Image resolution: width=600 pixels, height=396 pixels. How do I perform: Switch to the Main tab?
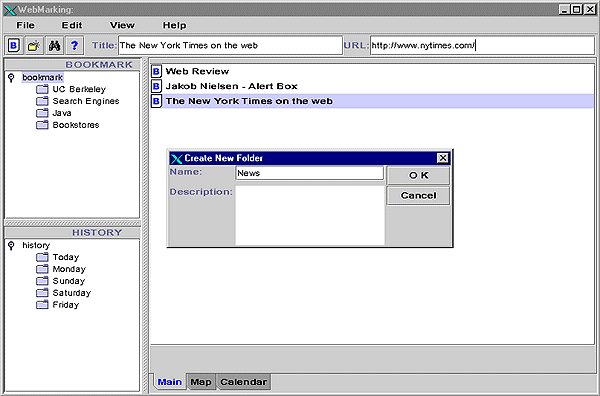[170, 382]
